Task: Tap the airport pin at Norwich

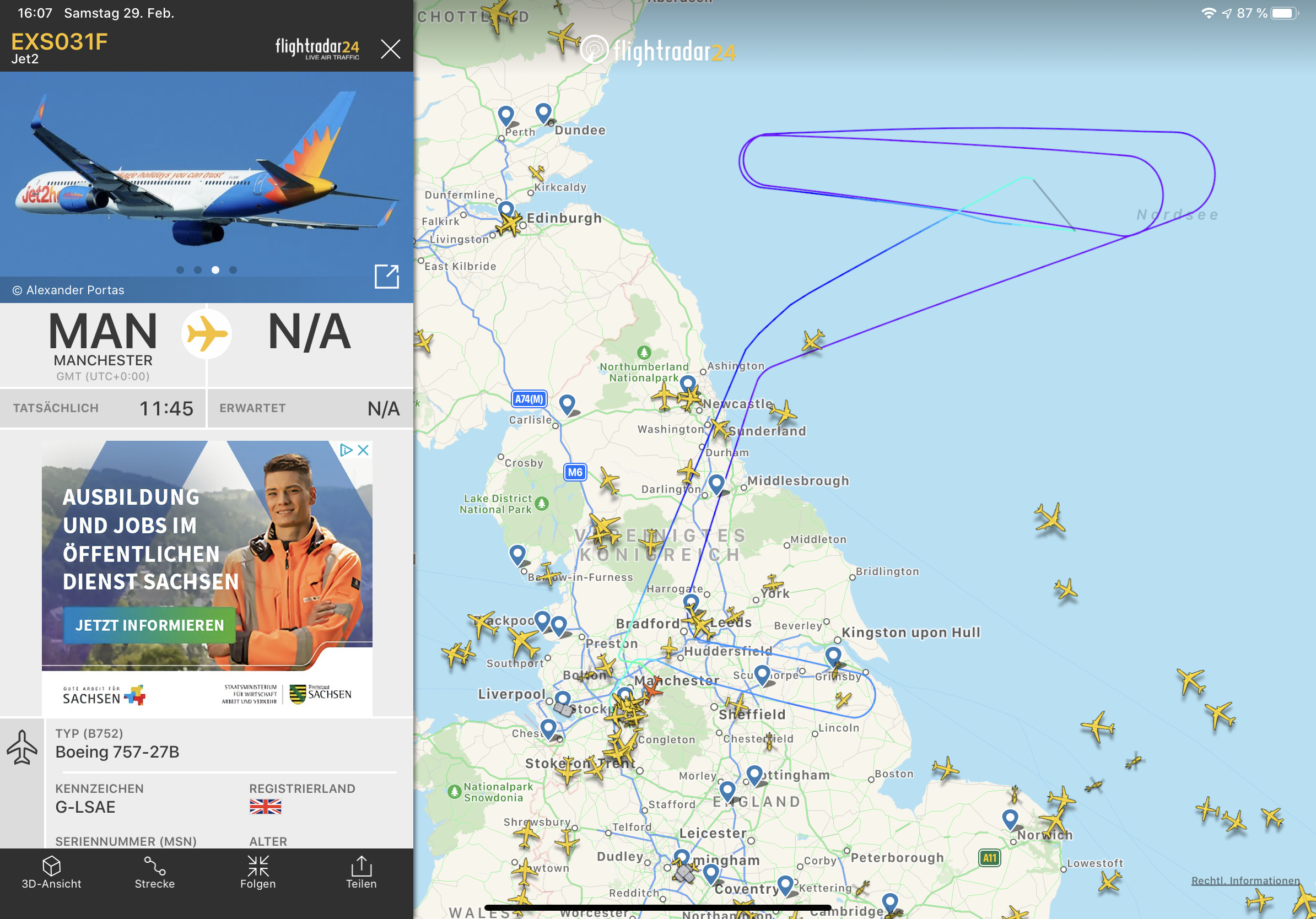Action: 1010,819
